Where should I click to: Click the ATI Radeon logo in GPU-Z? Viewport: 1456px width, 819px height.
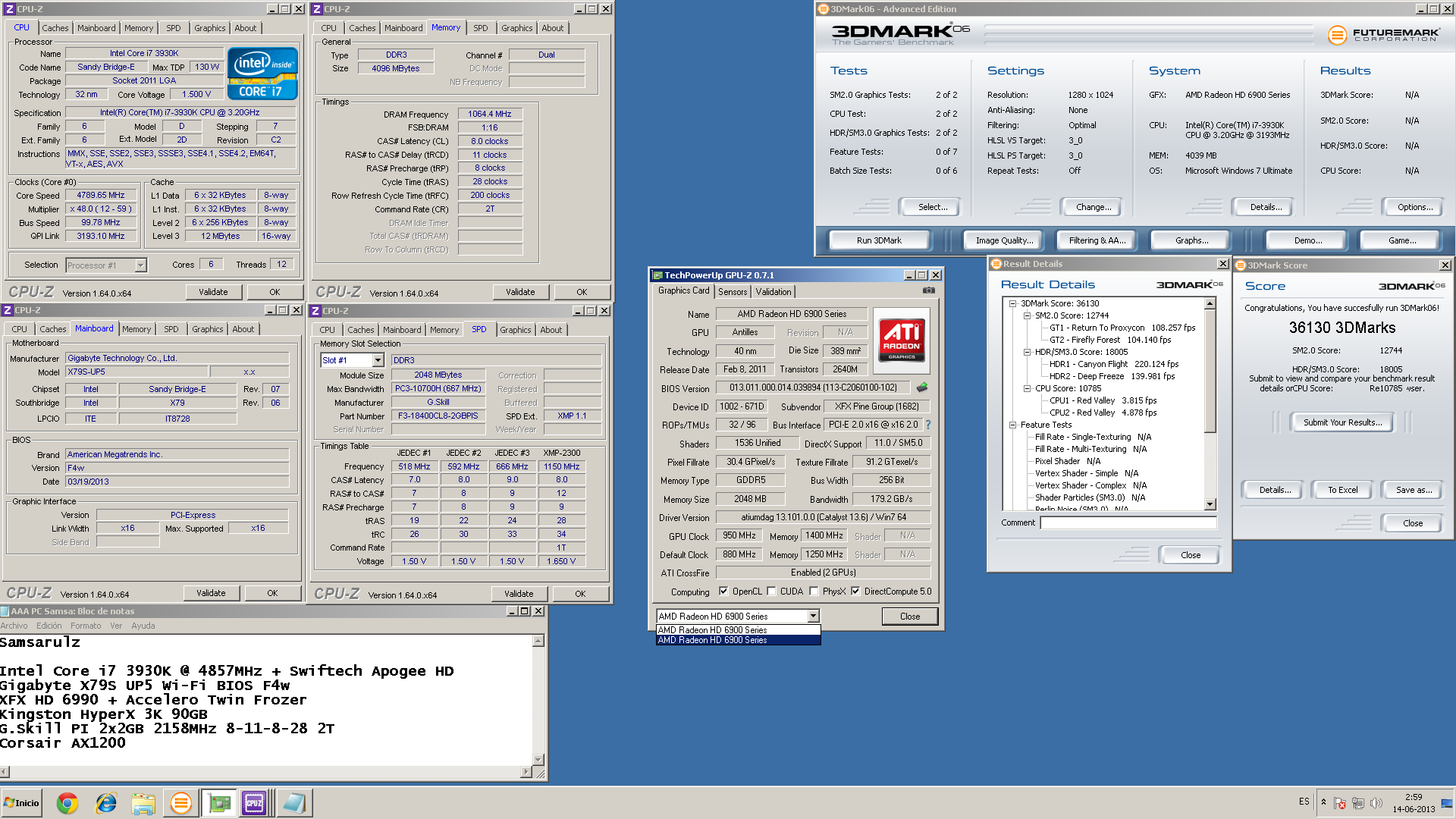pos(902,340)
